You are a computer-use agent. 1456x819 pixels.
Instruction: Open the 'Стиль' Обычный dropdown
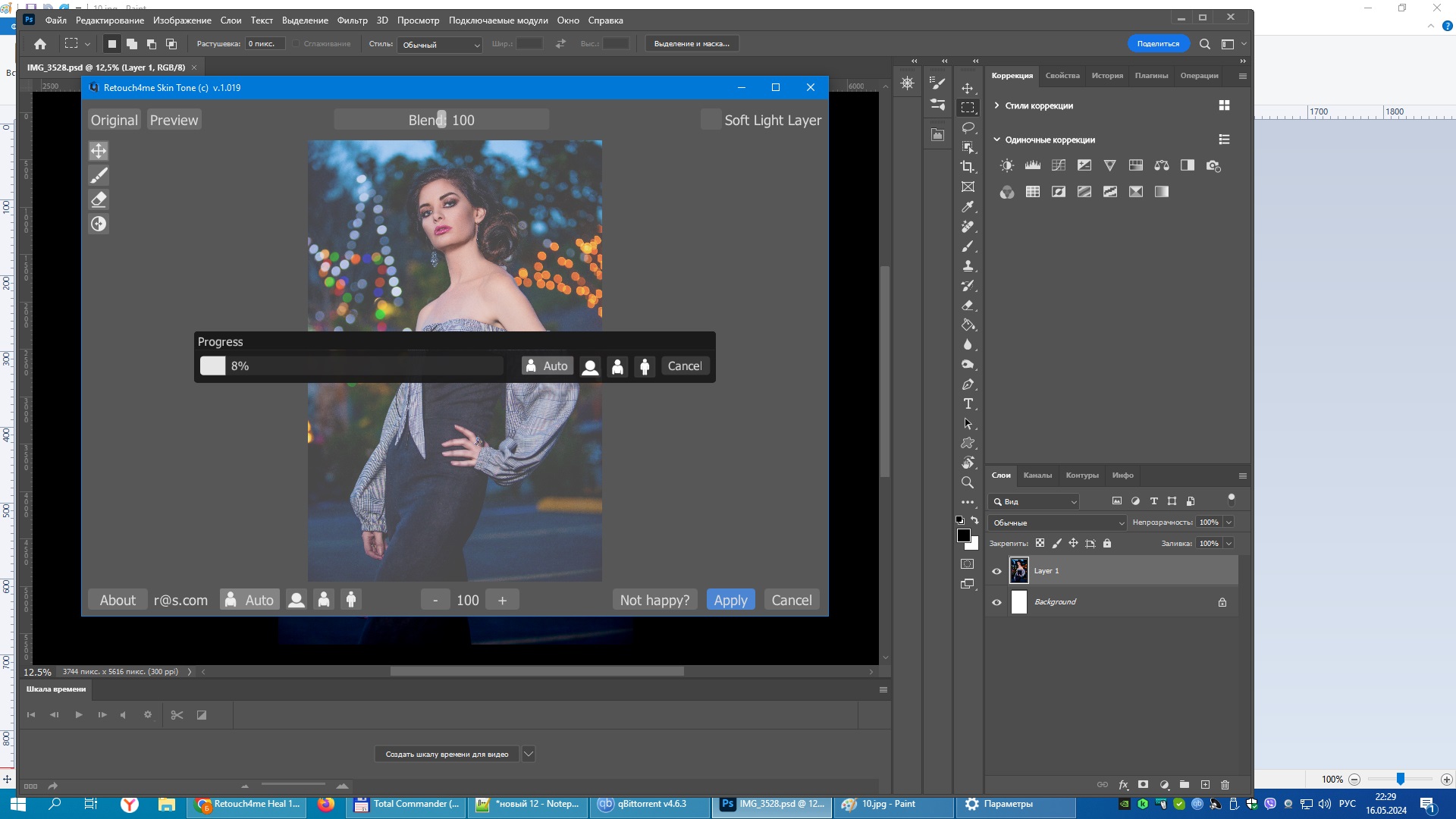tap(440, 45)
